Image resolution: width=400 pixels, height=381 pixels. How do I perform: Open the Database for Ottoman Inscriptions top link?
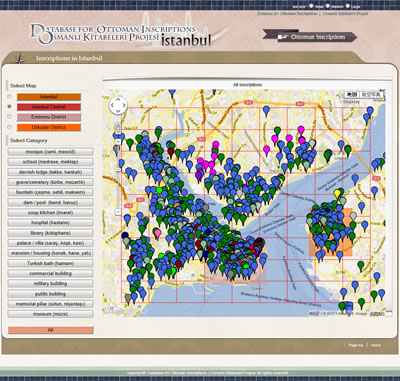pos(287,14)
